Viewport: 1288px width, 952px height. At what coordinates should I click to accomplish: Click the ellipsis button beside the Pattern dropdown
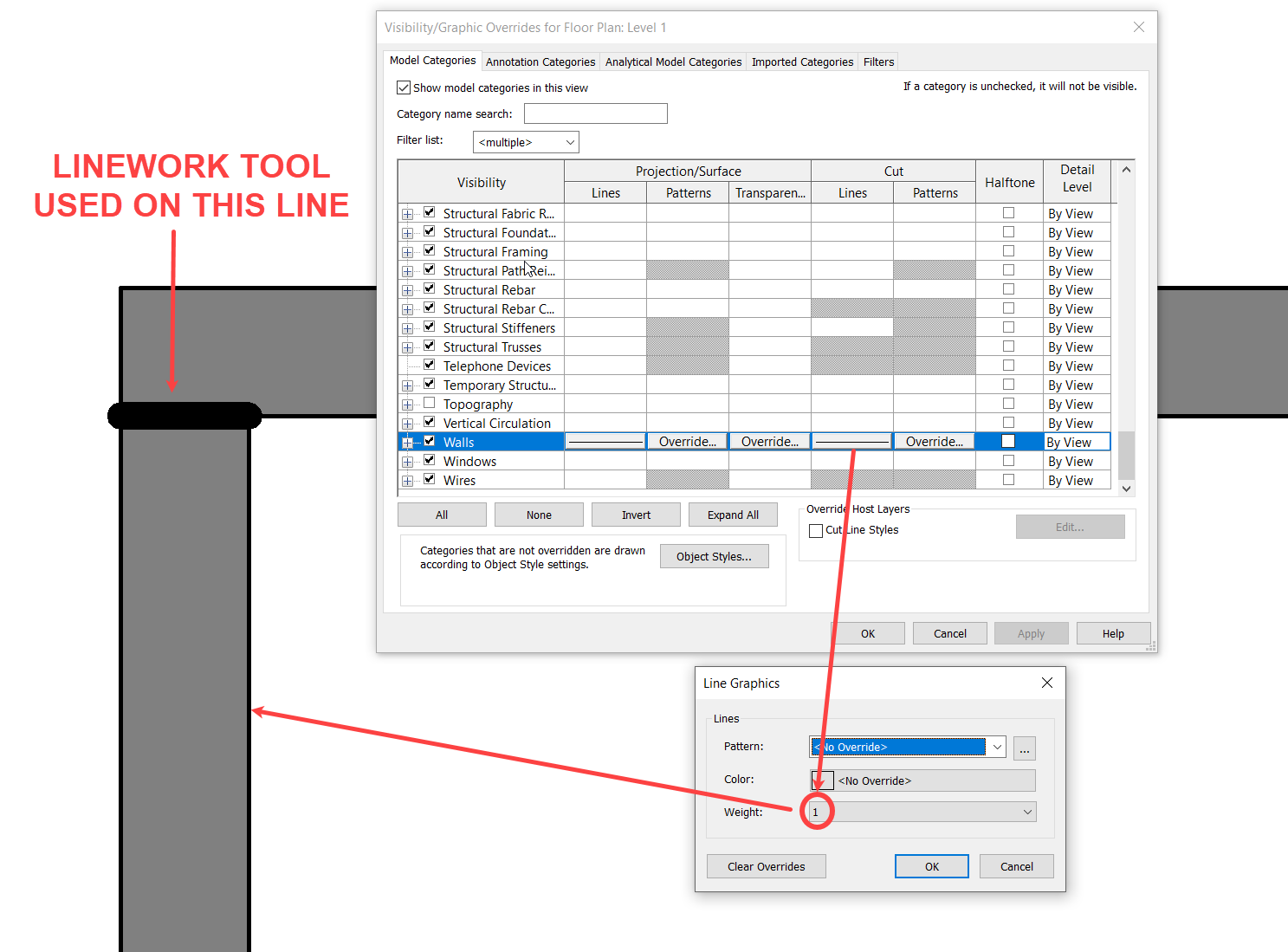(1024, 748)
